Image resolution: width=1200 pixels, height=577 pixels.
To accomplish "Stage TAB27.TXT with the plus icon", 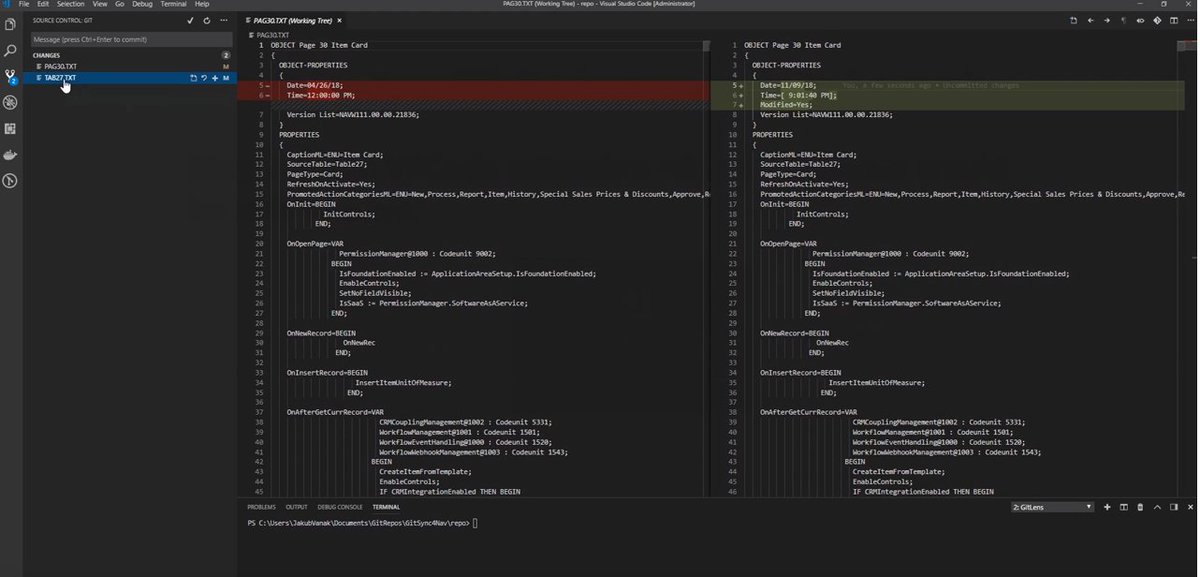I will click(215, 77).
